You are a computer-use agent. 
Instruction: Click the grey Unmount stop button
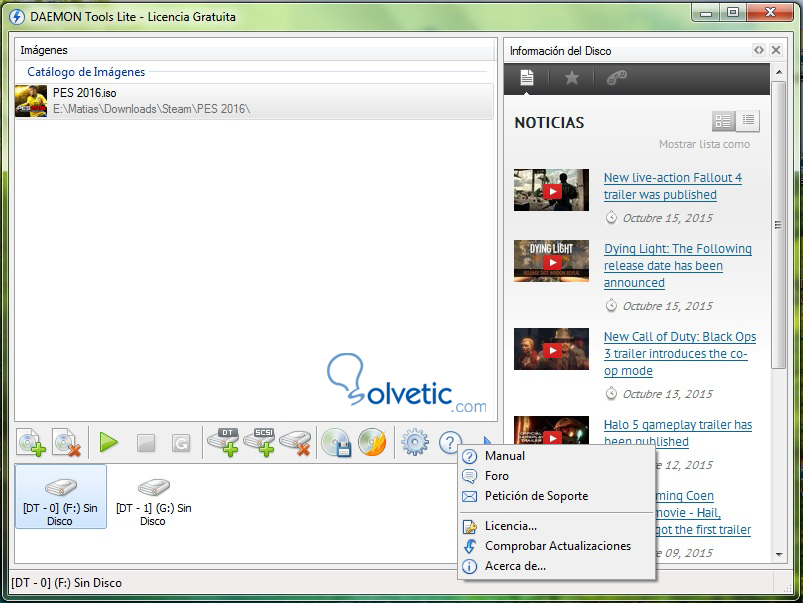146,443
